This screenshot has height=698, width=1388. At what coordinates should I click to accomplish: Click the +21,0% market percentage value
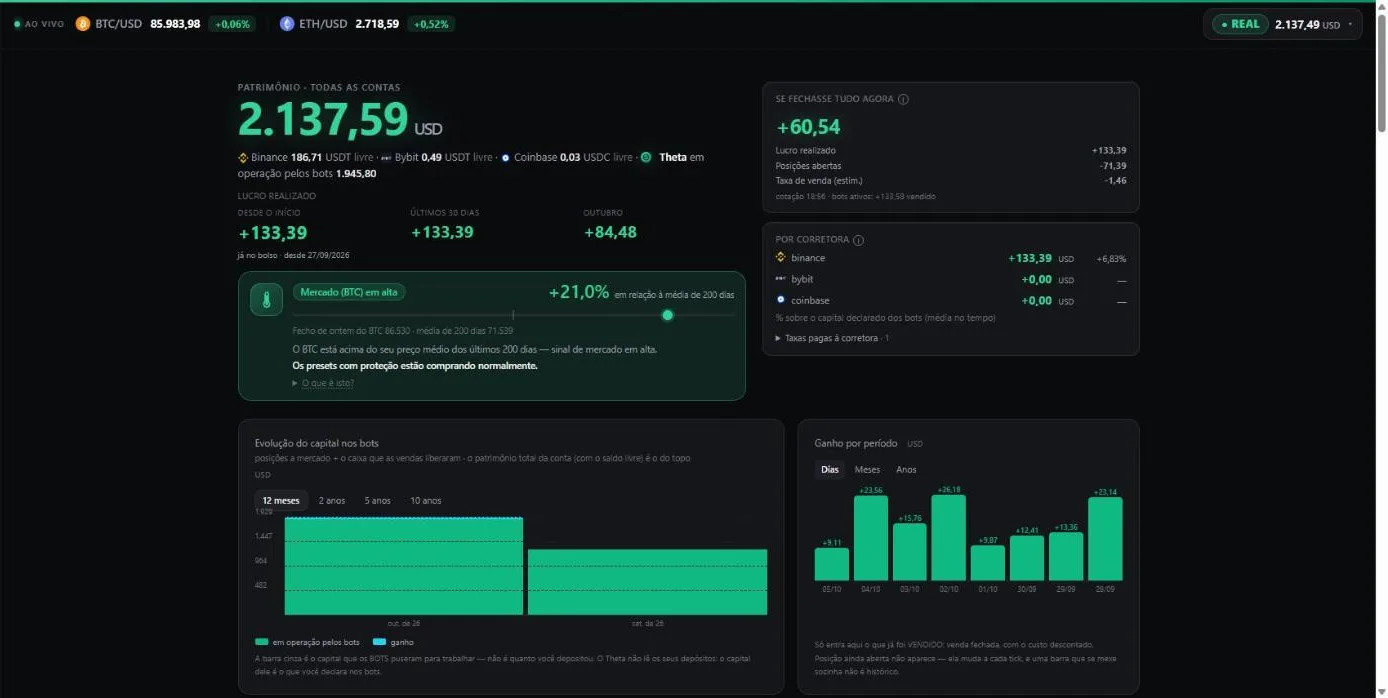[x=579, y=292]
